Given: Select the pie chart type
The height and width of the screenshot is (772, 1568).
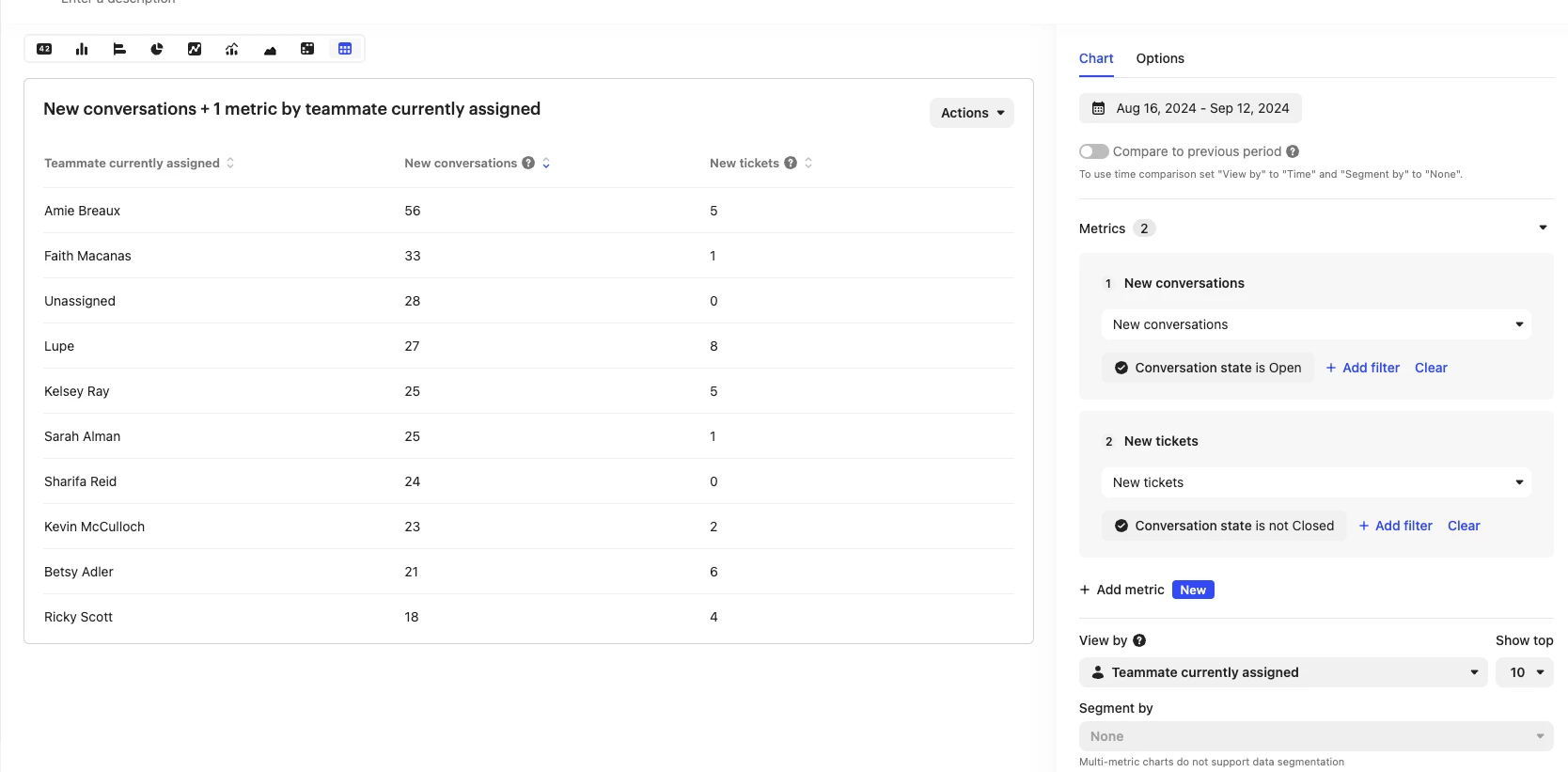Looking at the screenshot, I should point(157,49).
